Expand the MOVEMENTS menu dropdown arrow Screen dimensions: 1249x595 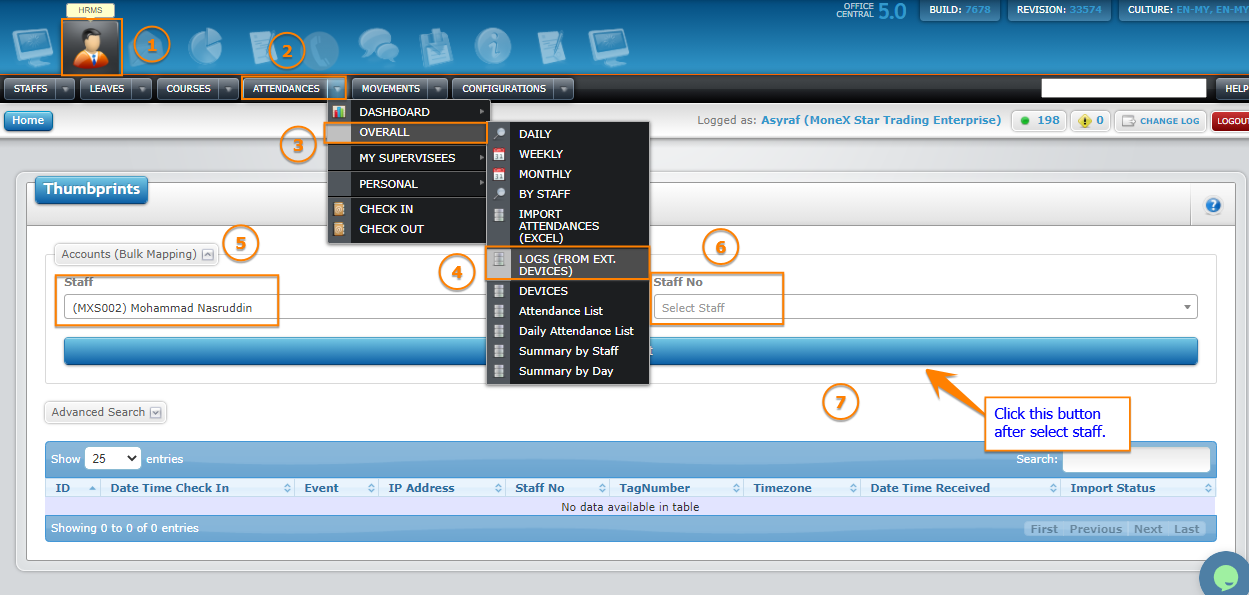(438, 89)
